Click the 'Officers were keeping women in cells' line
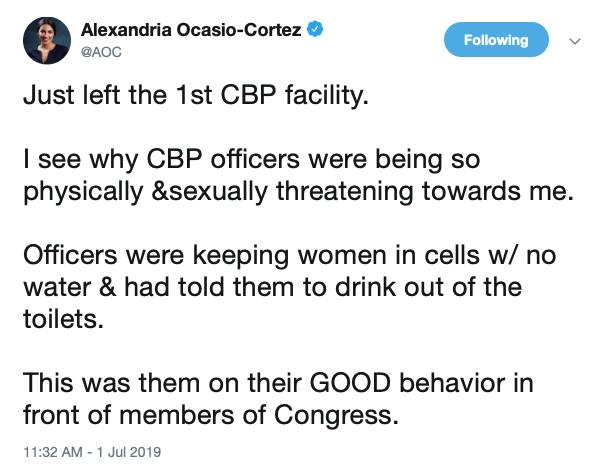606x470 pixels. 290,255
